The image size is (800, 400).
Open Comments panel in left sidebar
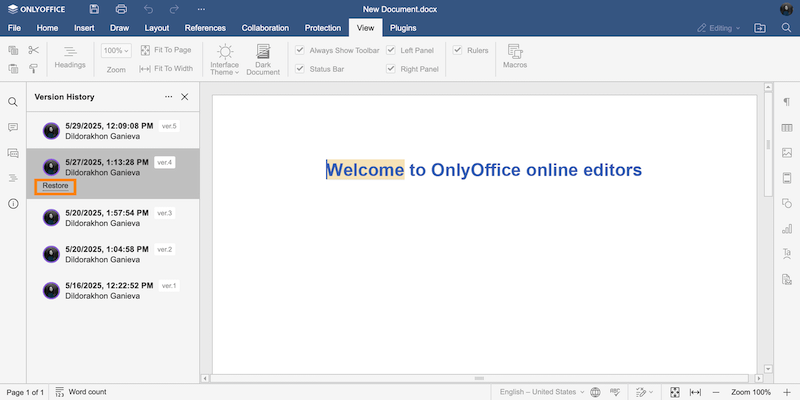pyautogui.click(x=13, y=128)
